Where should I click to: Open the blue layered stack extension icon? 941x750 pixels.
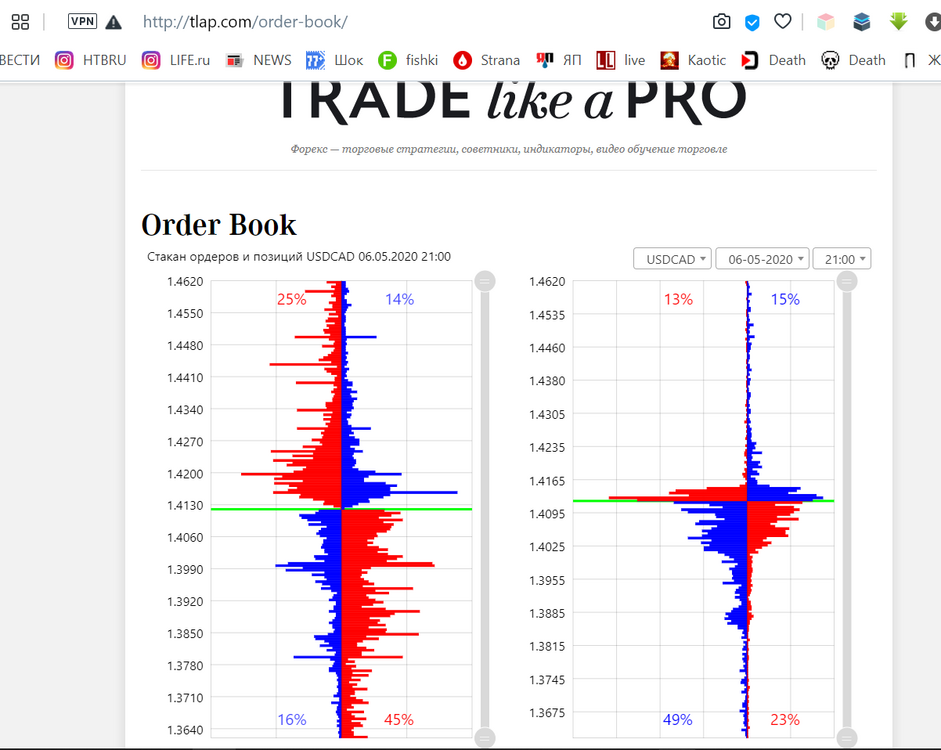click(862, 22)
